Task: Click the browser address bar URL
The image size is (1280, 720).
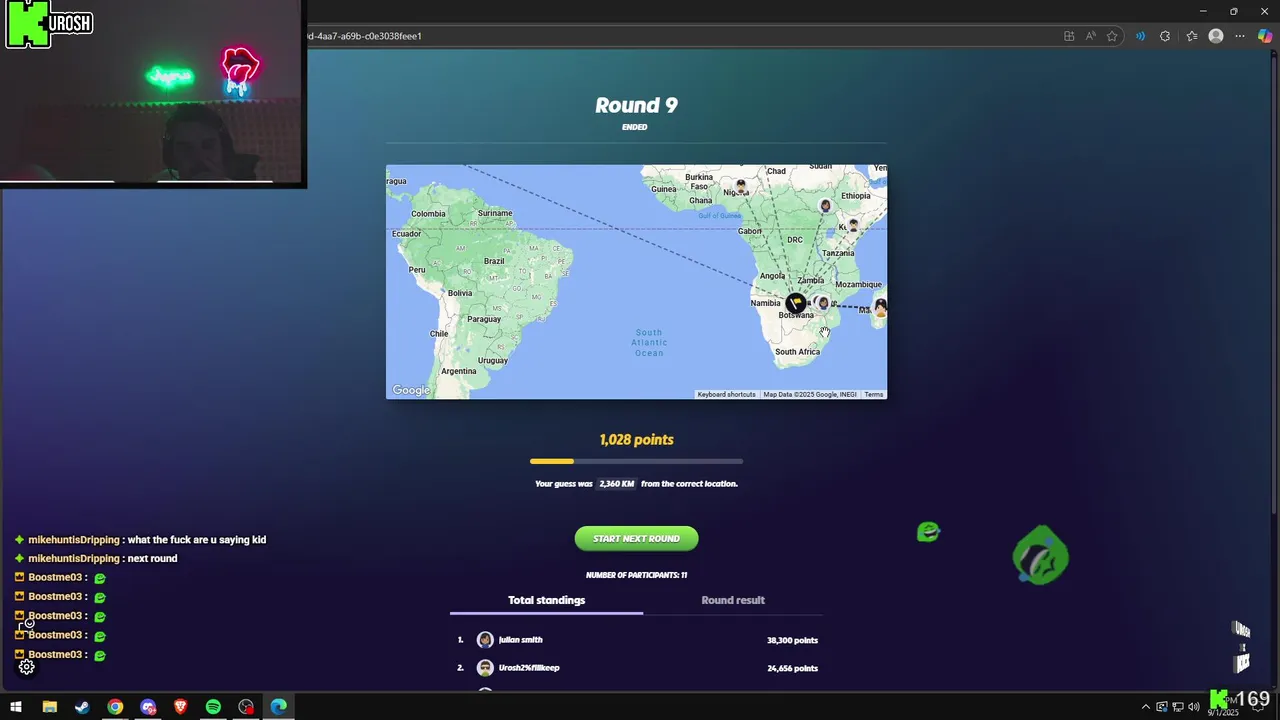Action: pos(364,36)
